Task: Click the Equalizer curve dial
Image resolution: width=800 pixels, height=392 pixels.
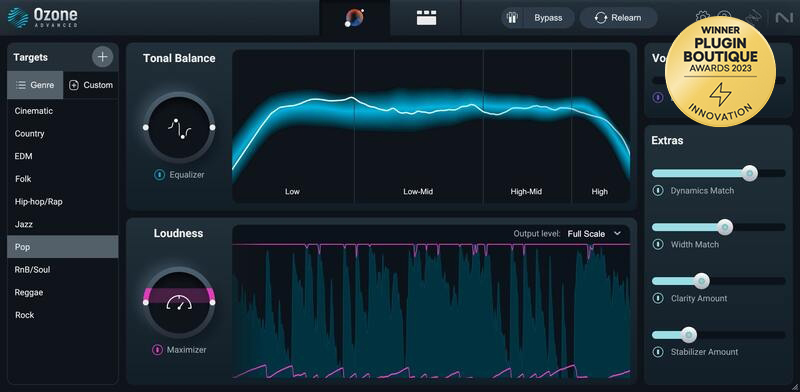Action: click(179, 127)
